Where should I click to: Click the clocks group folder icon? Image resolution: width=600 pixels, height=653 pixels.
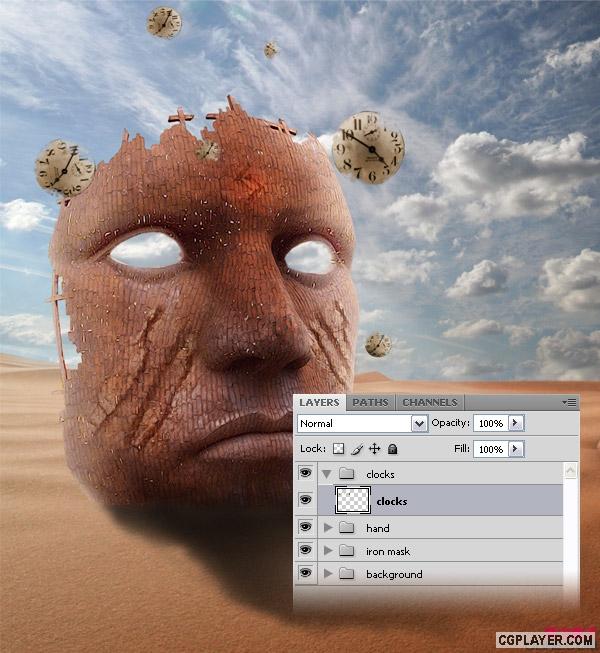click(x=346, y=474)
